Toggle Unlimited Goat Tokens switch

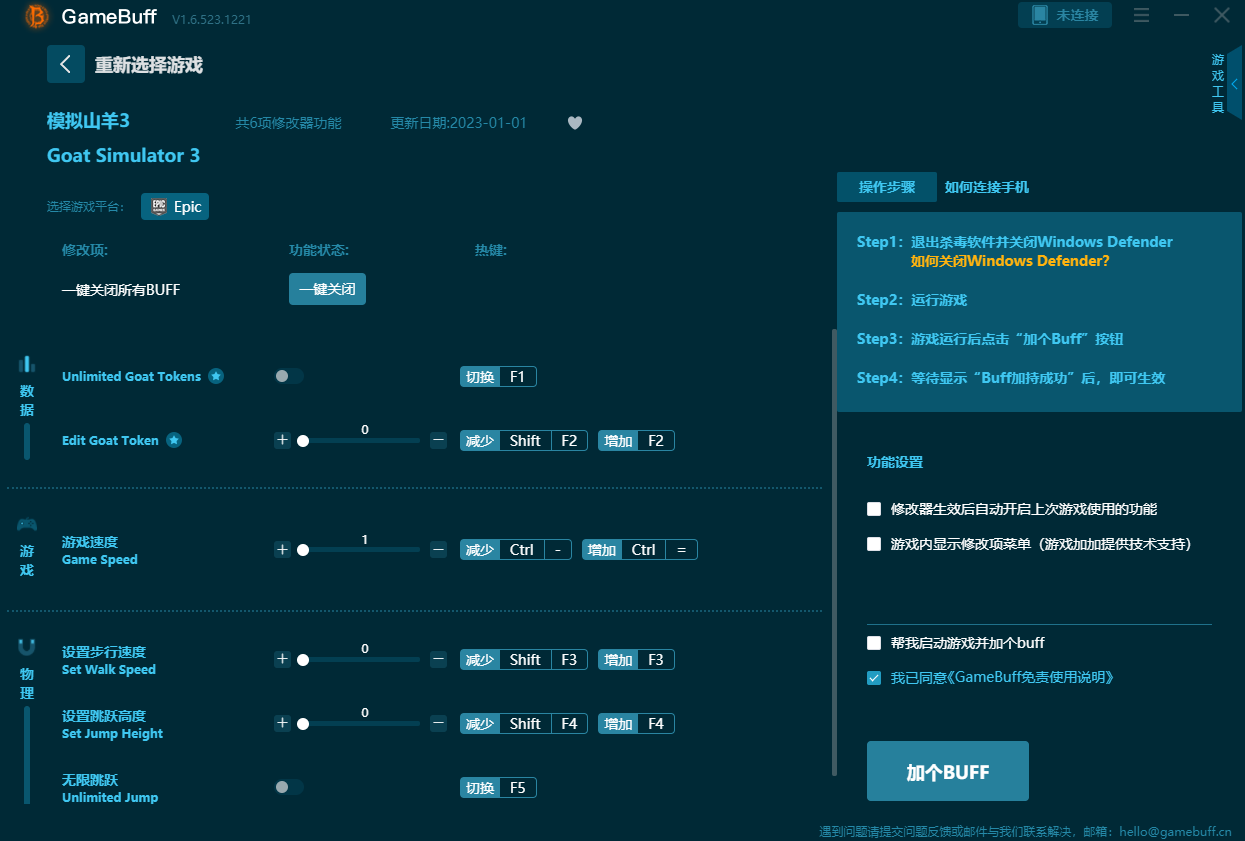(289, 376)
